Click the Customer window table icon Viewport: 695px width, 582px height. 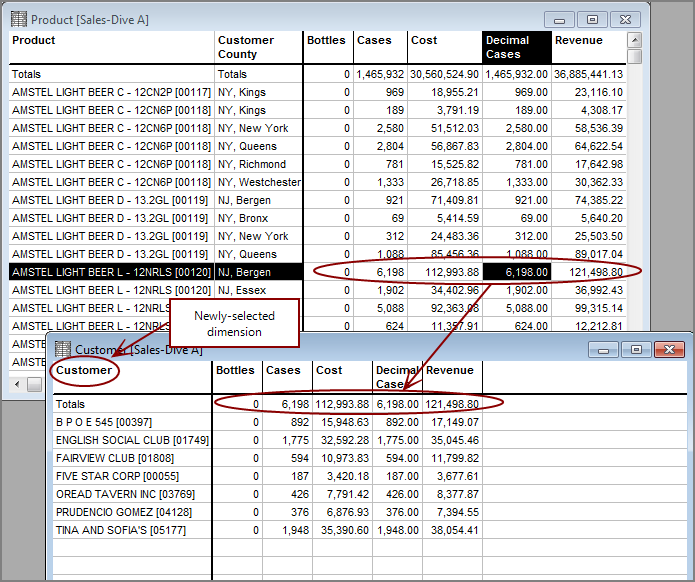tap(63, 349)
